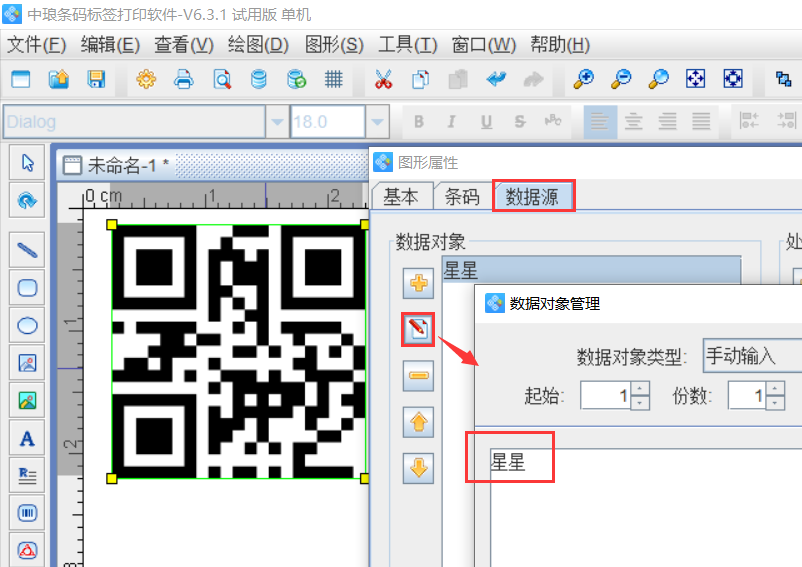Click the second fit-view icon with circle

(x=733, y=79)
